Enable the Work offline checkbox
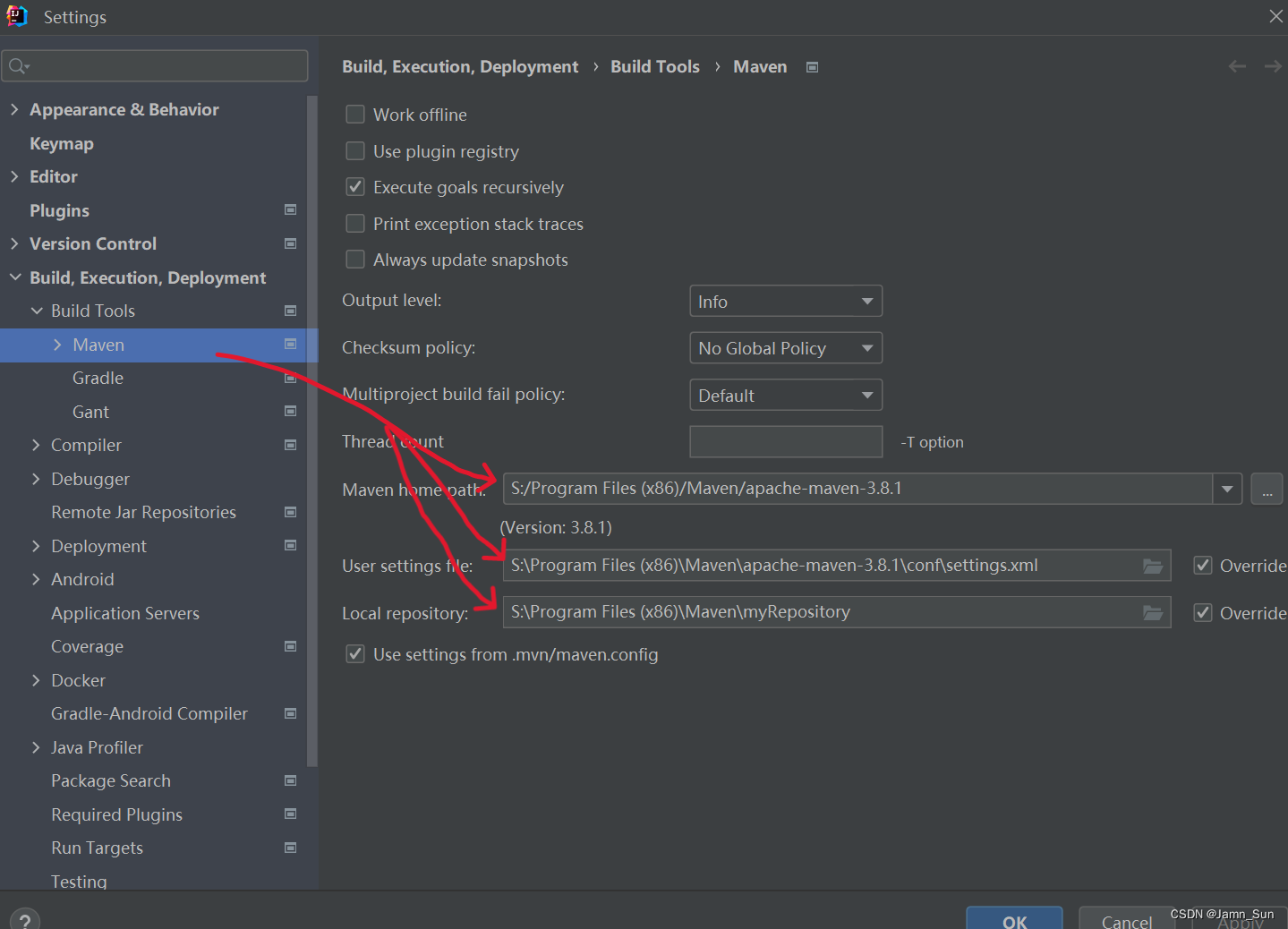The width and height of the screenshot is (1288, 929). tap(355, 115)
